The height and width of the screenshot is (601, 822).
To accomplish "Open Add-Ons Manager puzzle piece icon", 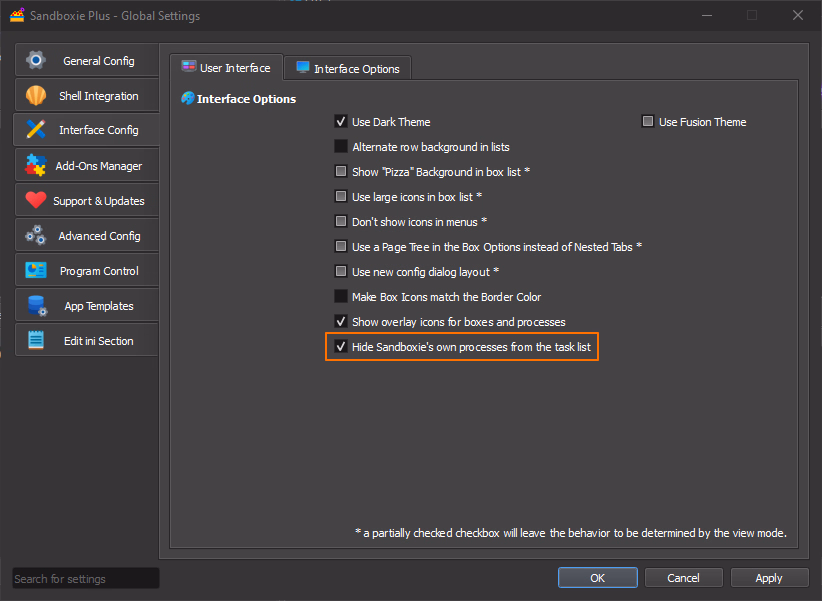I will click(x=36, y=165).
